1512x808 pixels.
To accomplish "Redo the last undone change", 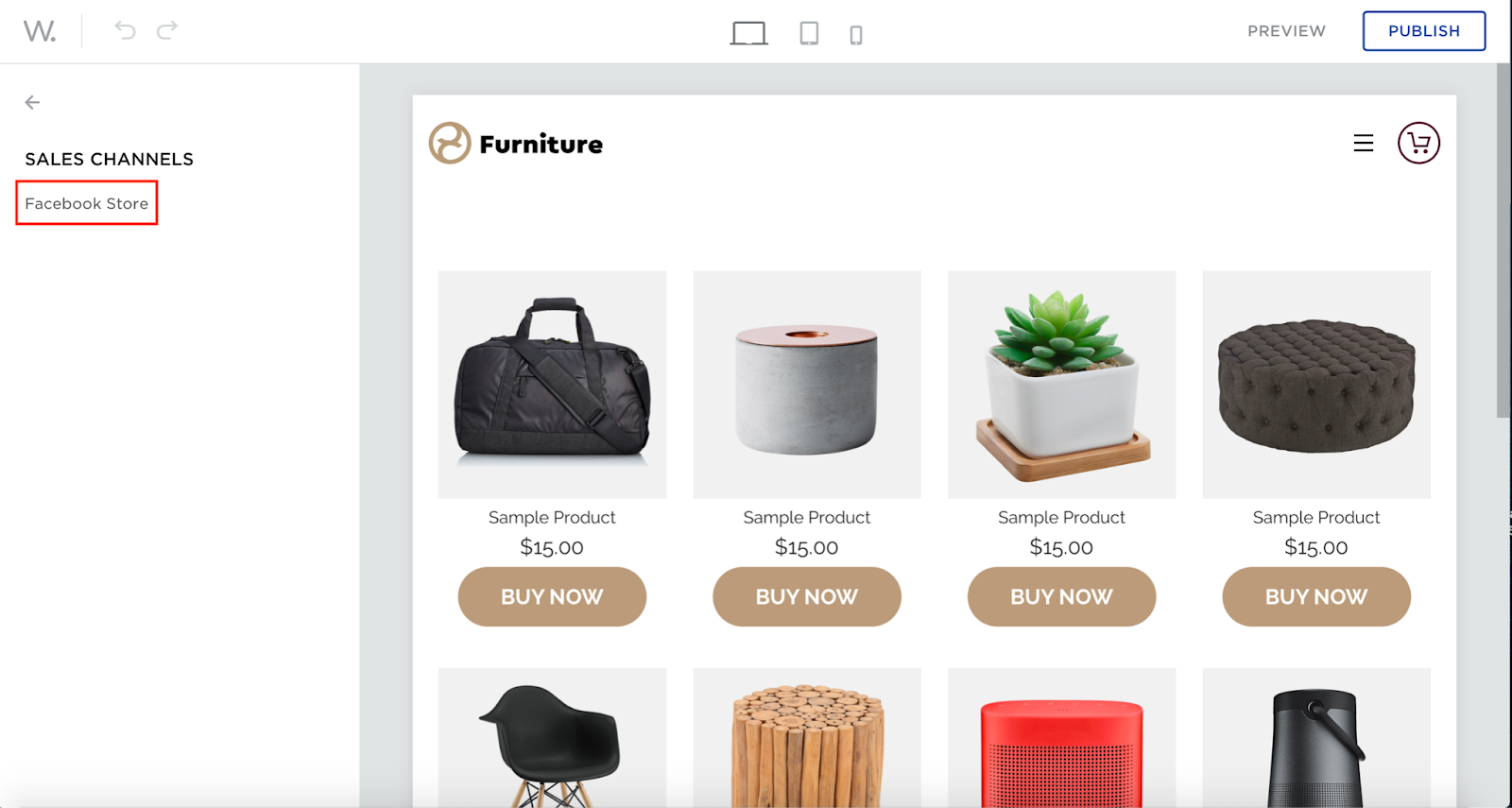I will (167, 30).
